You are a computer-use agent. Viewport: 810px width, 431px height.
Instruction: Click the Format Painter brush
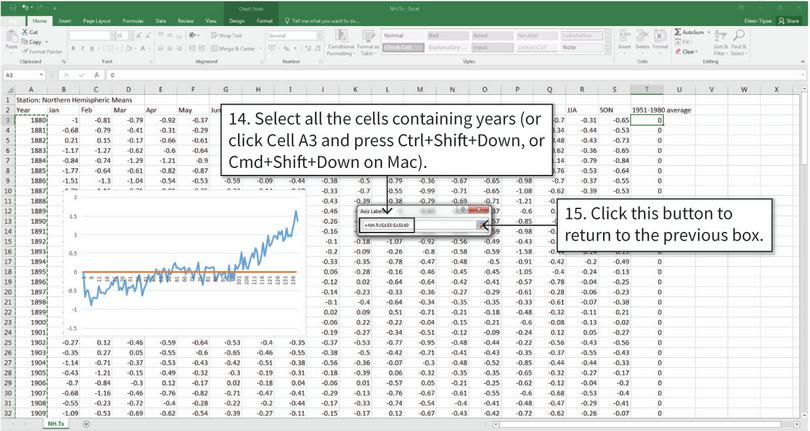point(25,52)
